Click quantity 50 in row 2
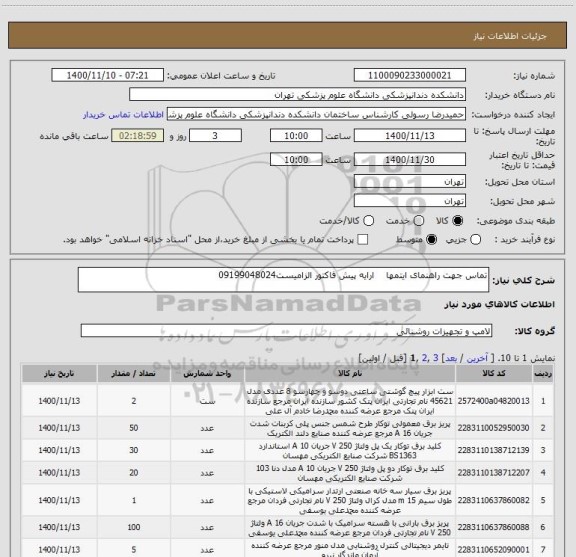 [133, 428]
